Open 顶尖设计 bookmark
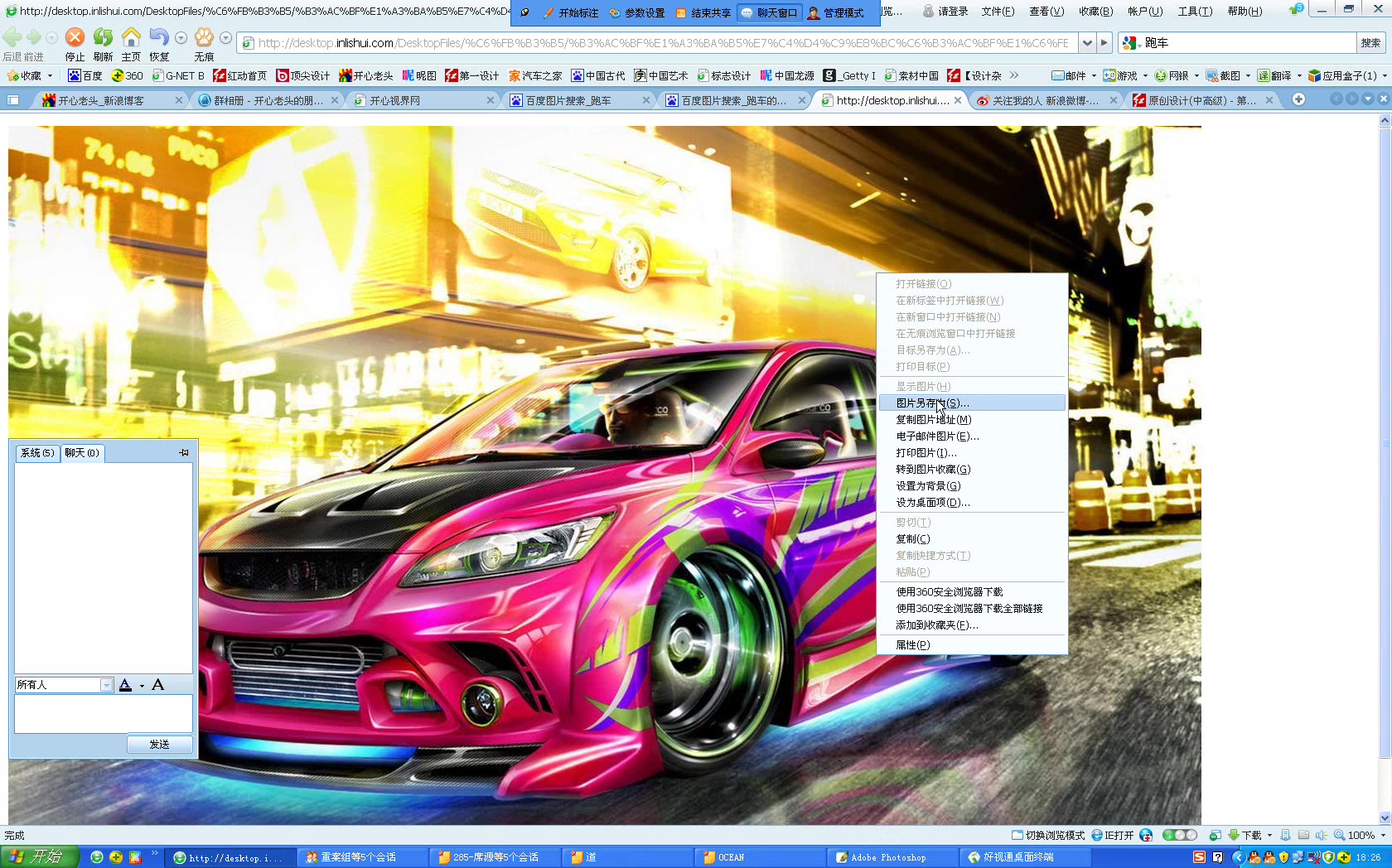Image resolution: width=1392 pixels, height=868 pixels. 303,75
